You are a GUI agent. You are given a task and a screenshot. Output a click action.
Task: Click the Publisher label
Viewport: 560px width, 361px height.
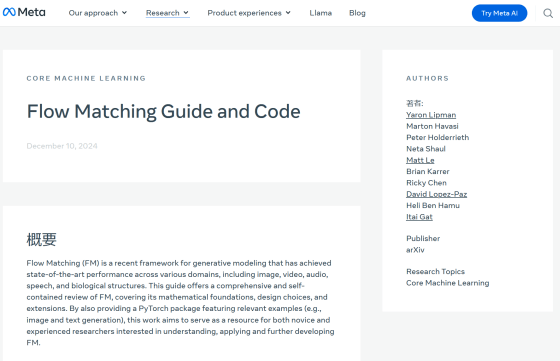coord(423,238)
